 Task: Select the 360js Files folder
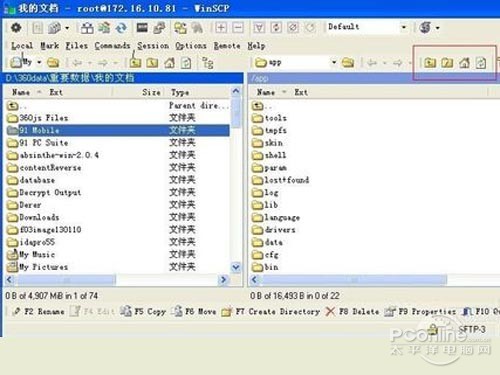38,118
